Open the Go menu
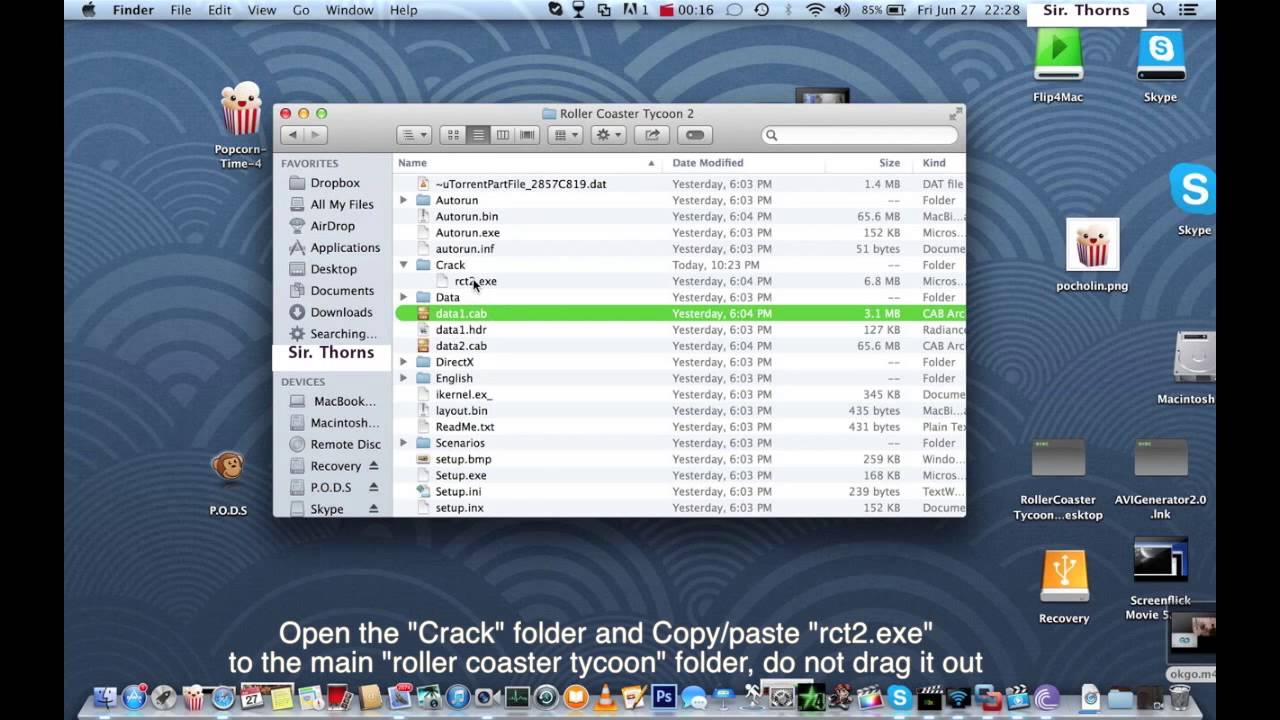 [301, 10]
